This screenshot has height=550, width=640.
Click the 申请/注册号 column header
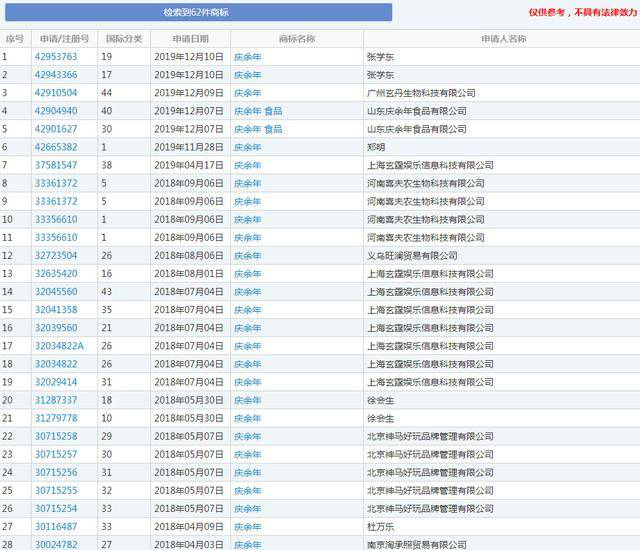pos(64,39)
